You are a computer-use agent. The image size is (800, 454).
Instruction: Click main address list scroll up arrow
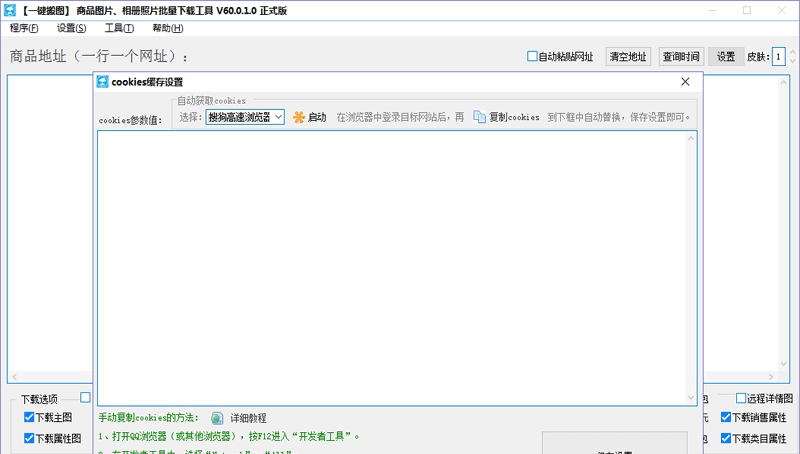click(x=784, y=82)
